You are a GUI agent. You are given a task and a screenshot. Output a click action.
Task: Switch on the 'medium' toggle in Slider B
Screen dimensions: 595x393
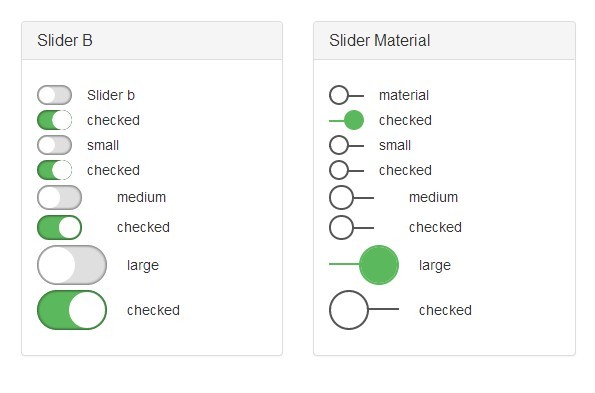click(59, 197)
